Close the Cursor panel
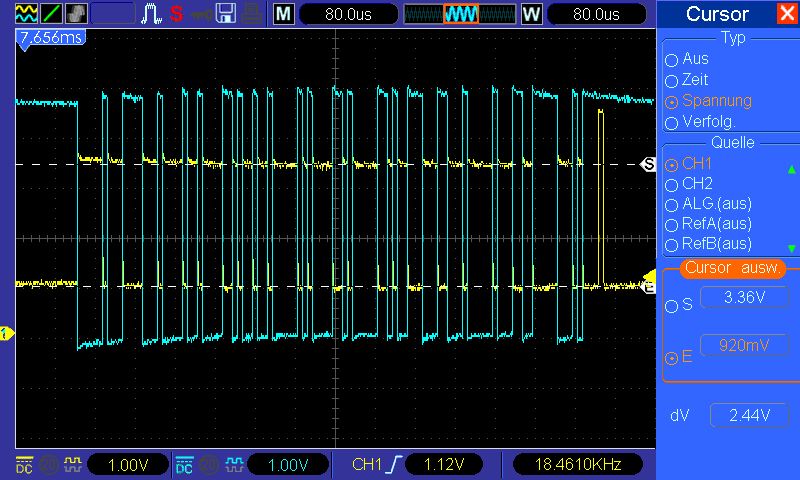800x480 pixels. coord(788,14)
